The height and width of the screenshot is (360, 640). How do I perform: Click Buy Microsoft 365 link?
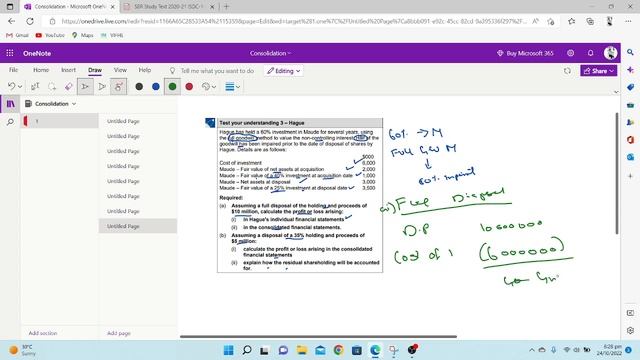(525, 53)
